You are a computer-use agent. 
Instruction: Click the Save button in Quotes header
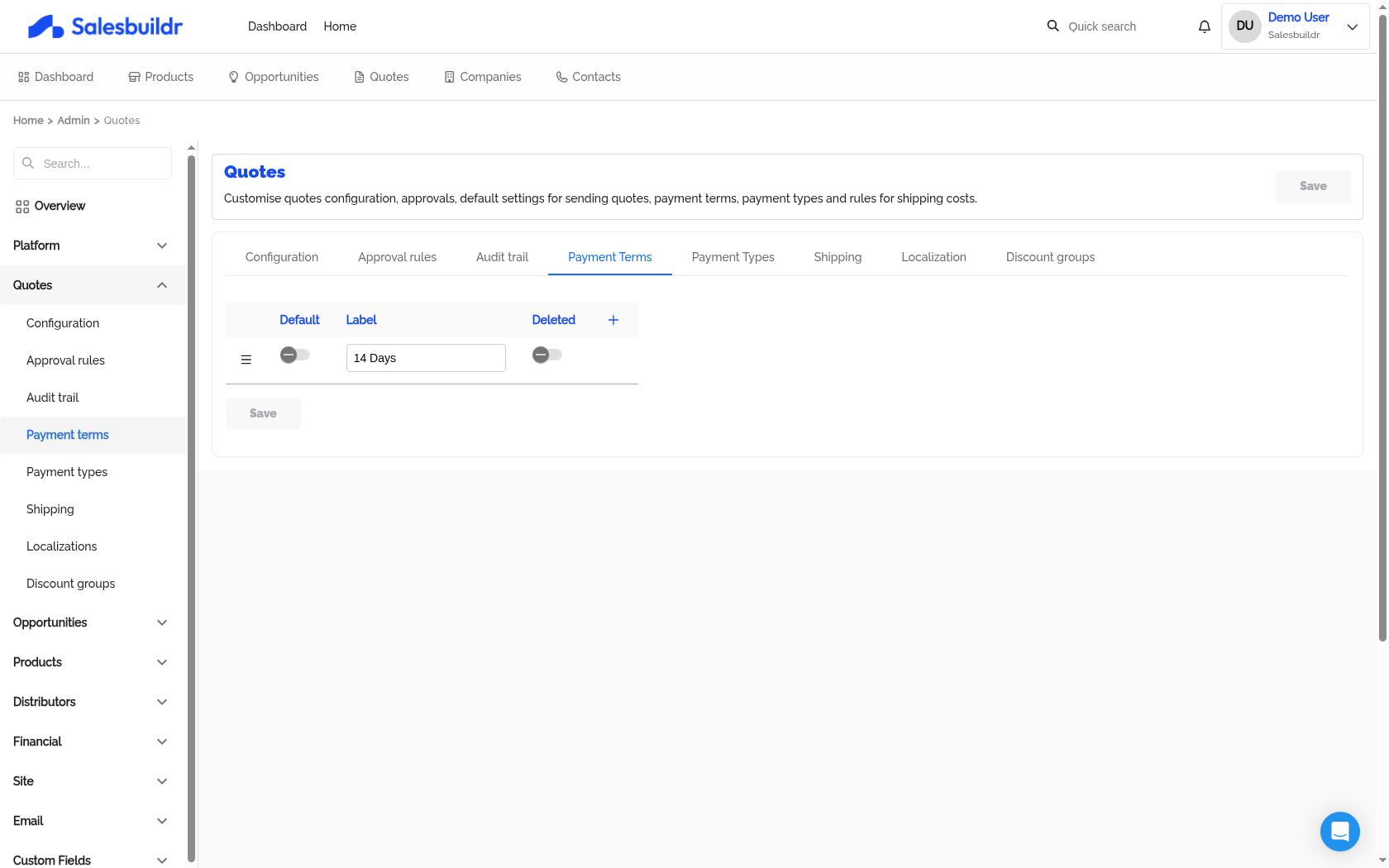[x=1313, y=186]
